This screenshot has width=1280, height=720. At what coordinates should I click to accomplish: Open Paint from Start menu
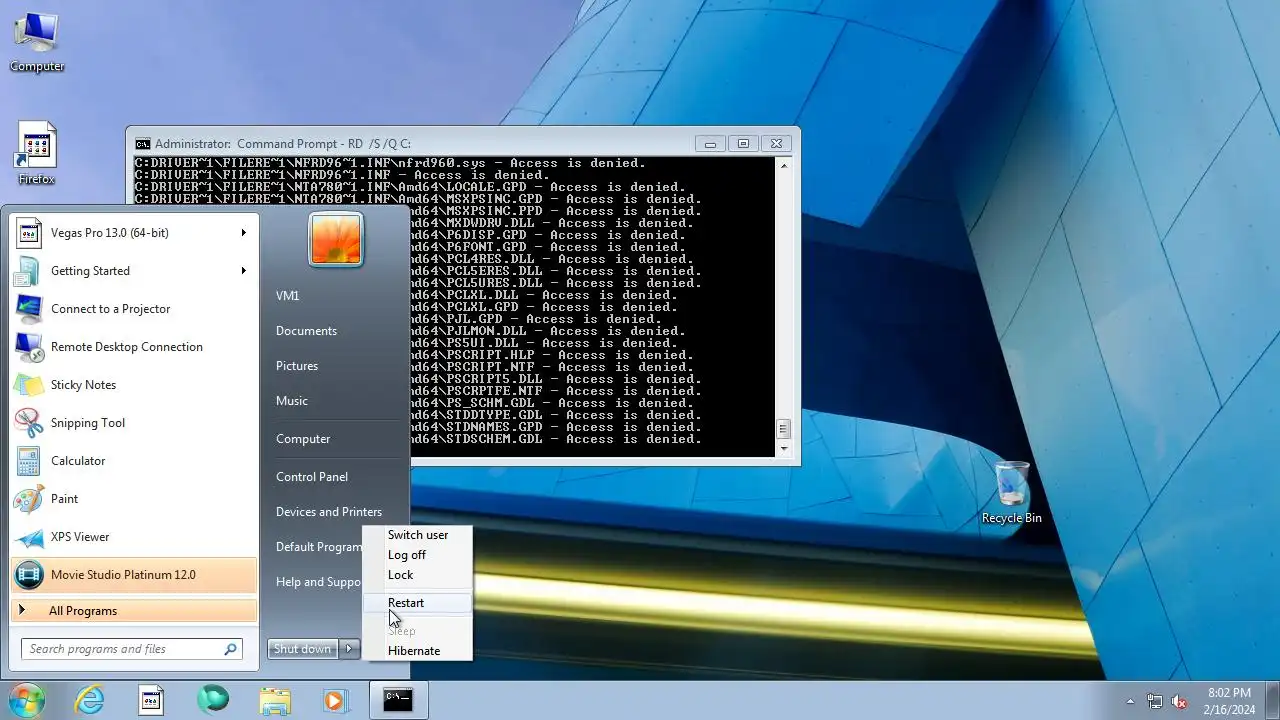pyautogui.click(x=134, y=499)
